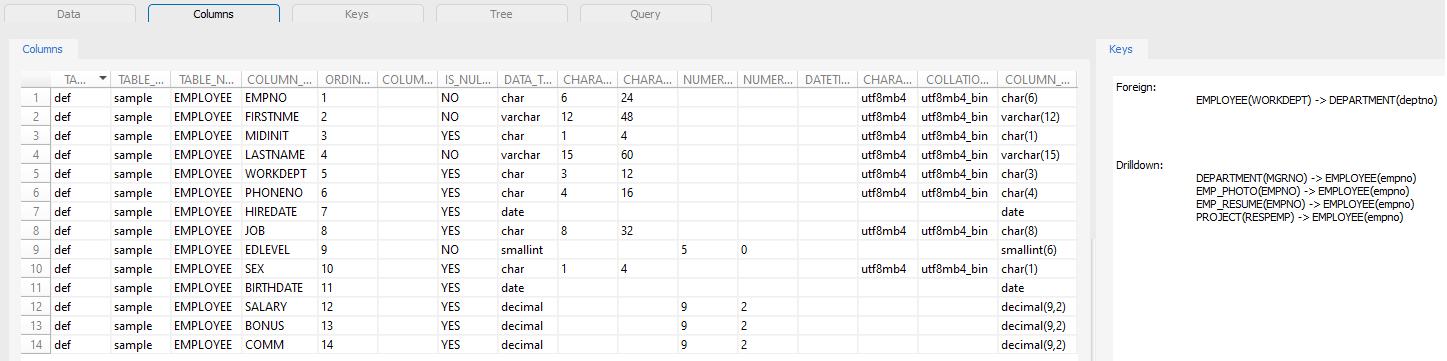
Task: Click the SALARY cell
Action: (279, 307)
